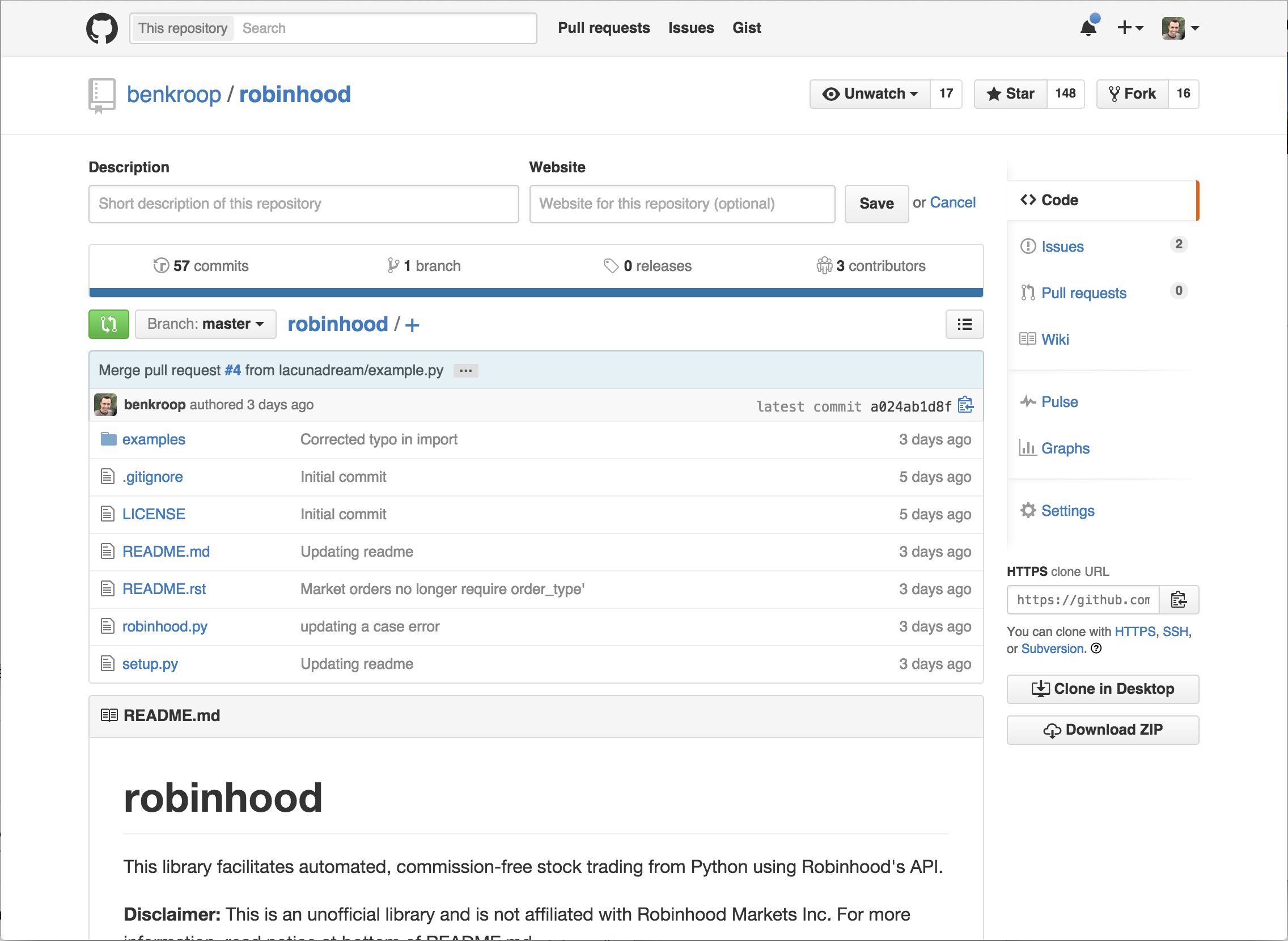
Task: Open the robinhood.py file
Action: tap(164, 626)
